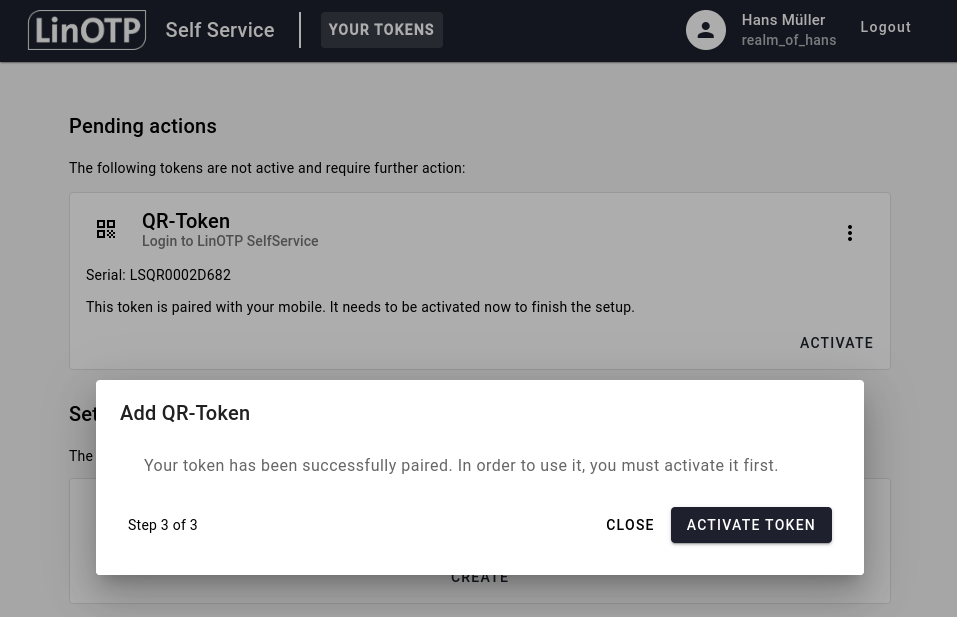Log out of Self Service
Viewport: 957px width, 617px height.
[885, 28]
